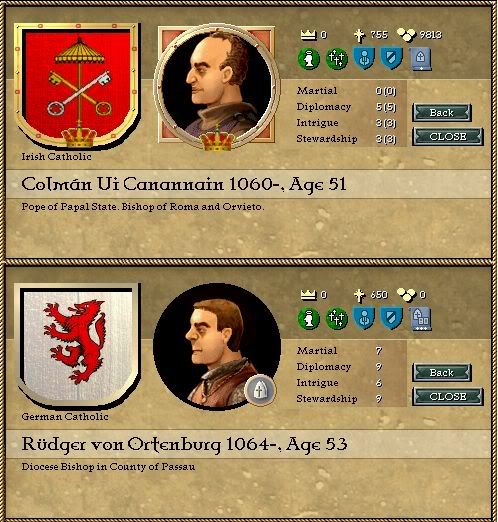498x522 pixels.
Task: Click CLOSE in Colmán's panel
Action: pyautogui.click(x=448, y=136)
